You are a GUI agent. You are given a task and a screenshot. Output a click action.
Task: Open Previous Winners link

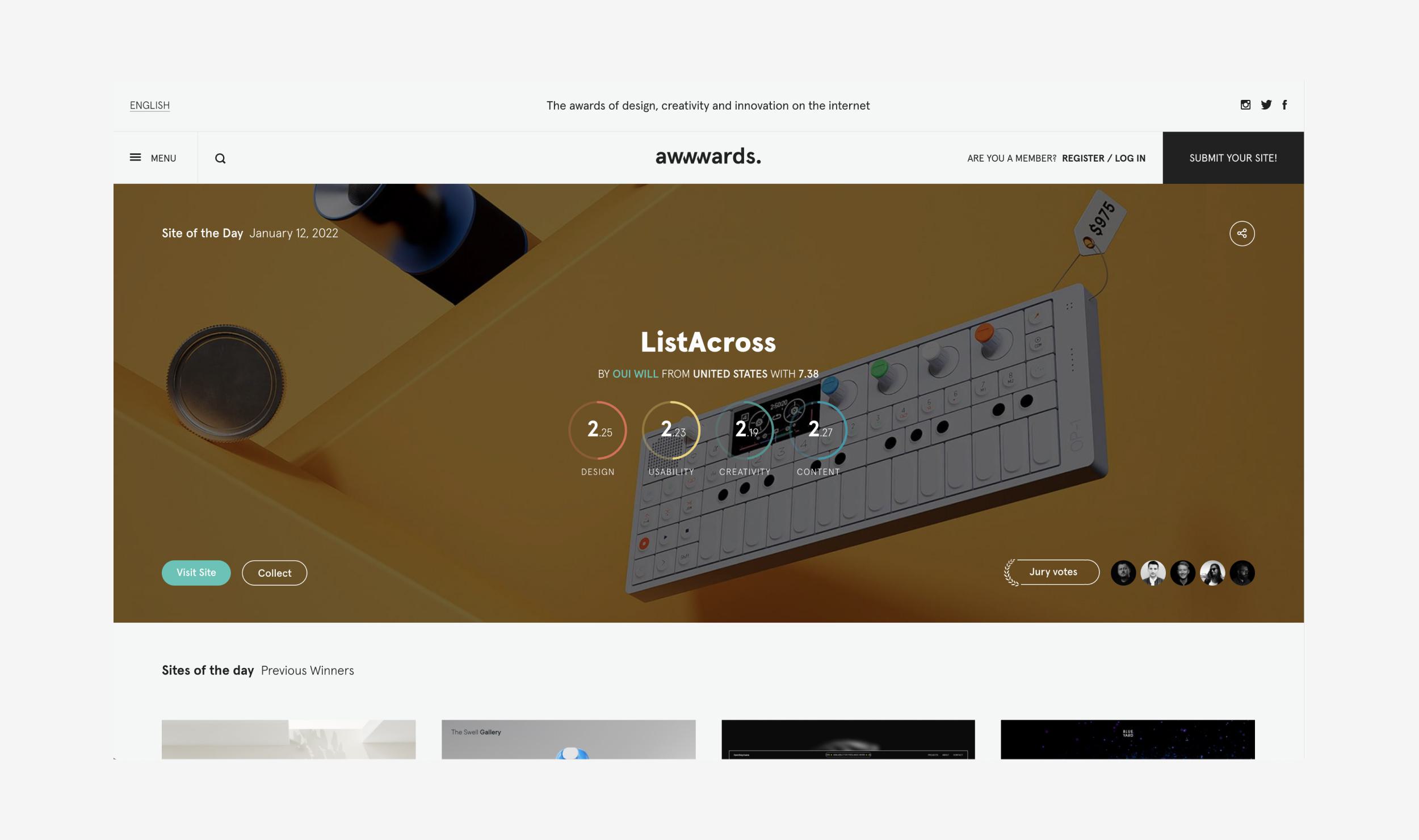(x=307, y=670)
